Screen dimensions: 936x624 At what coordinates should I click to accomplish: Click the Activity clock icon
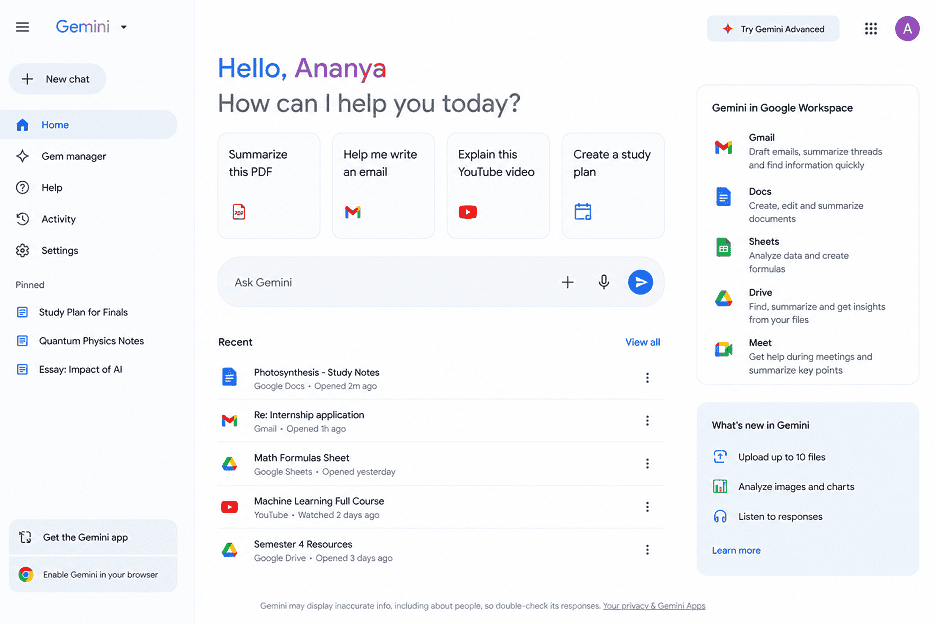point(23,219)
